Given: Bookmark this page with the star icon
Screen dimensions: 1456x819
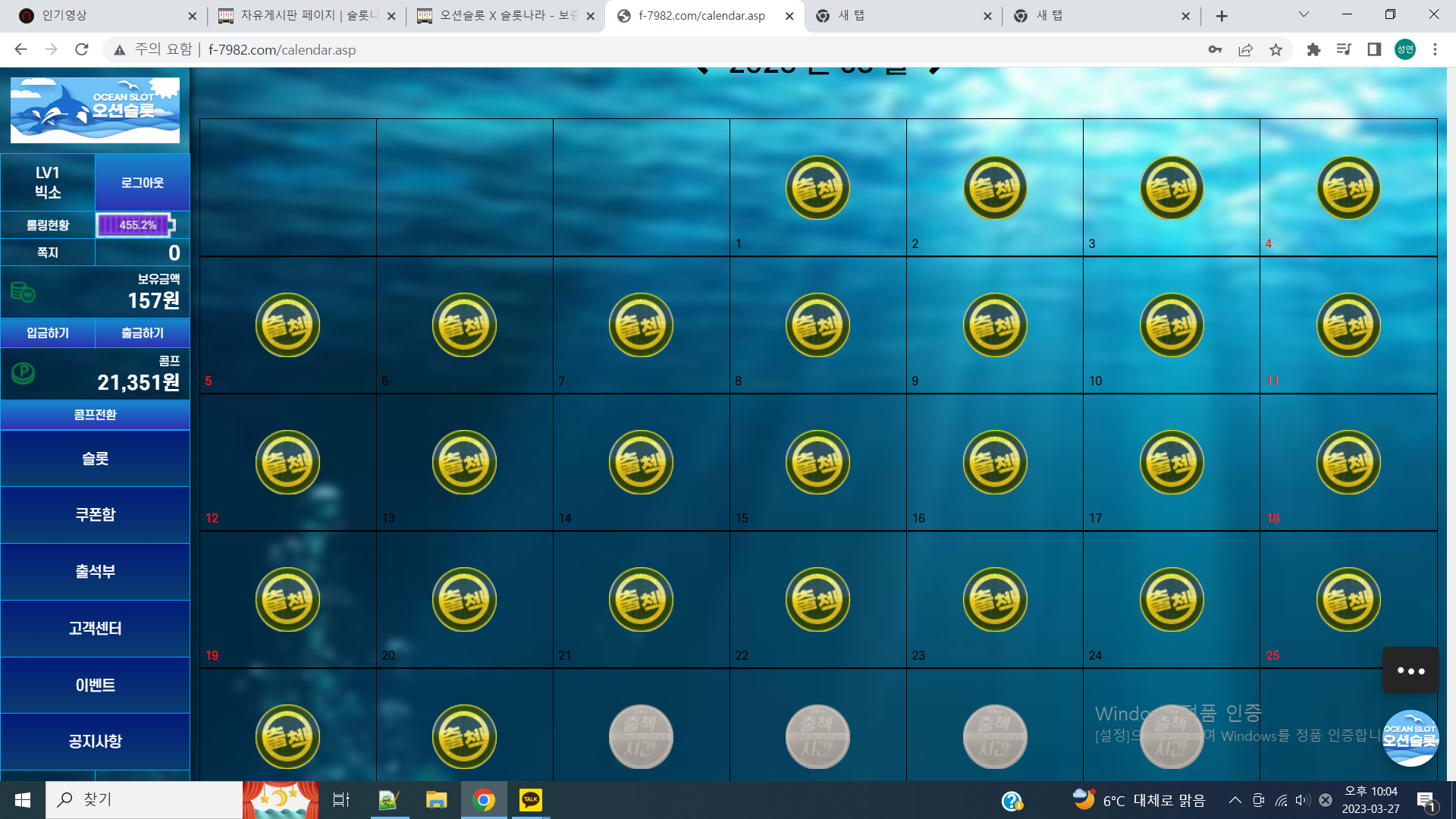Looking at the screenshot, I should pos(1276,49).
